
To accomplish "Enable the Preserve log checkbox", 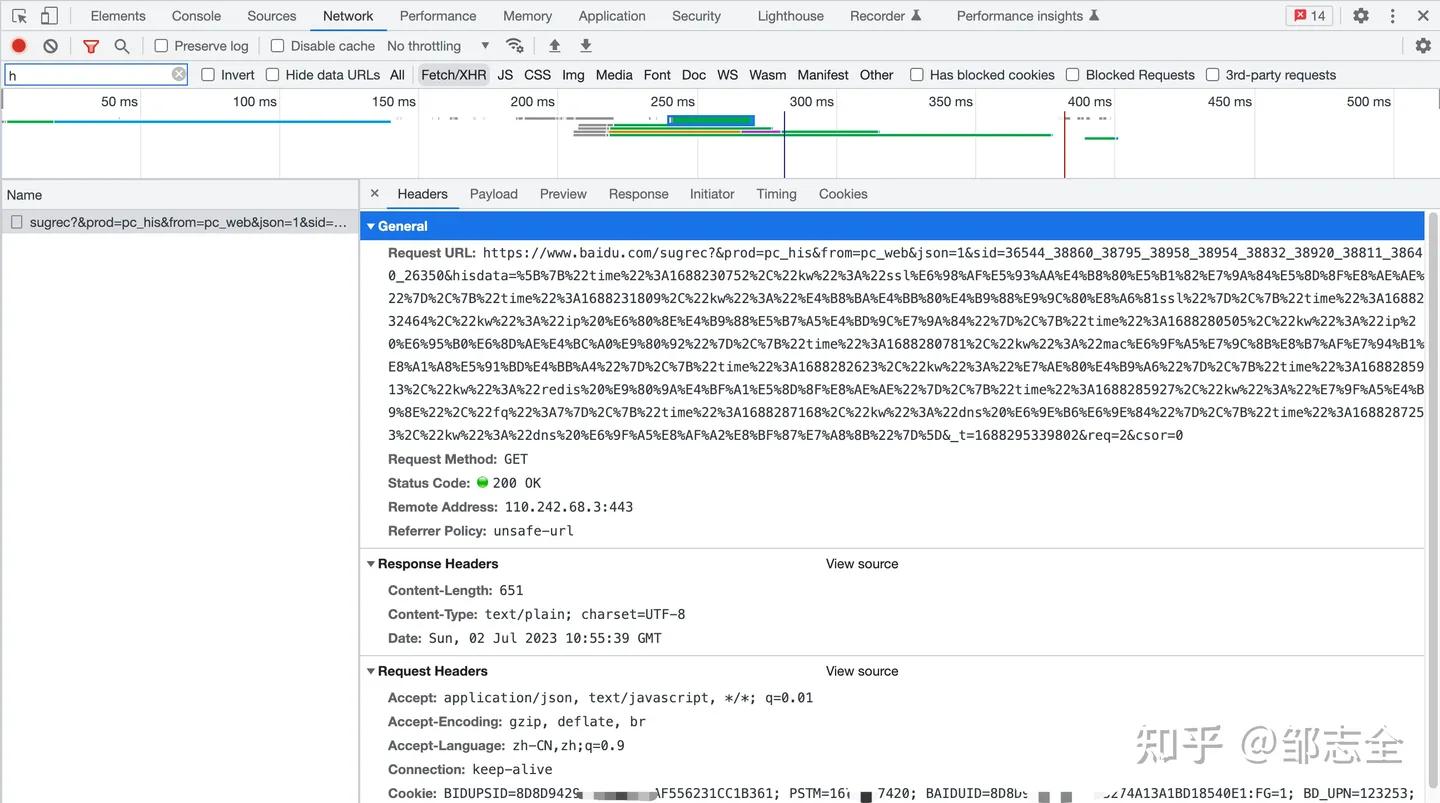I will click(x=161, y=46).
